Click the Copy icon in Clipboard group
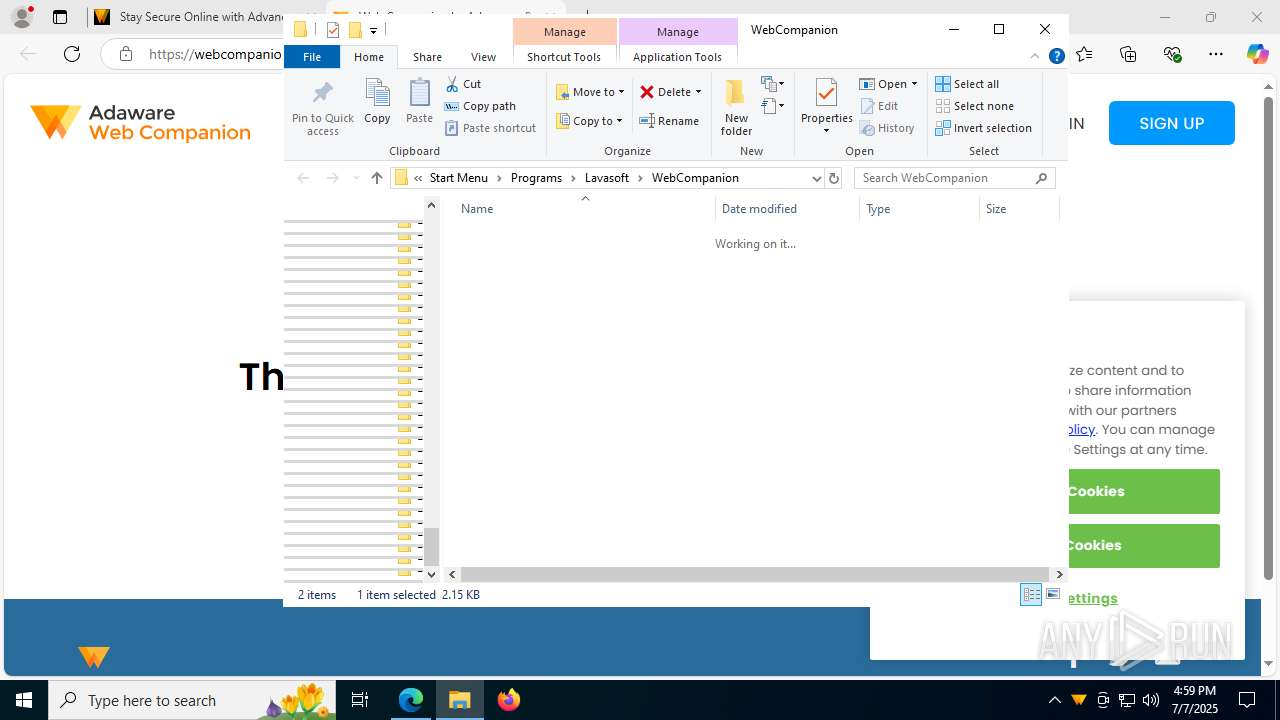The image size is (1280, 720). (377, 101)
